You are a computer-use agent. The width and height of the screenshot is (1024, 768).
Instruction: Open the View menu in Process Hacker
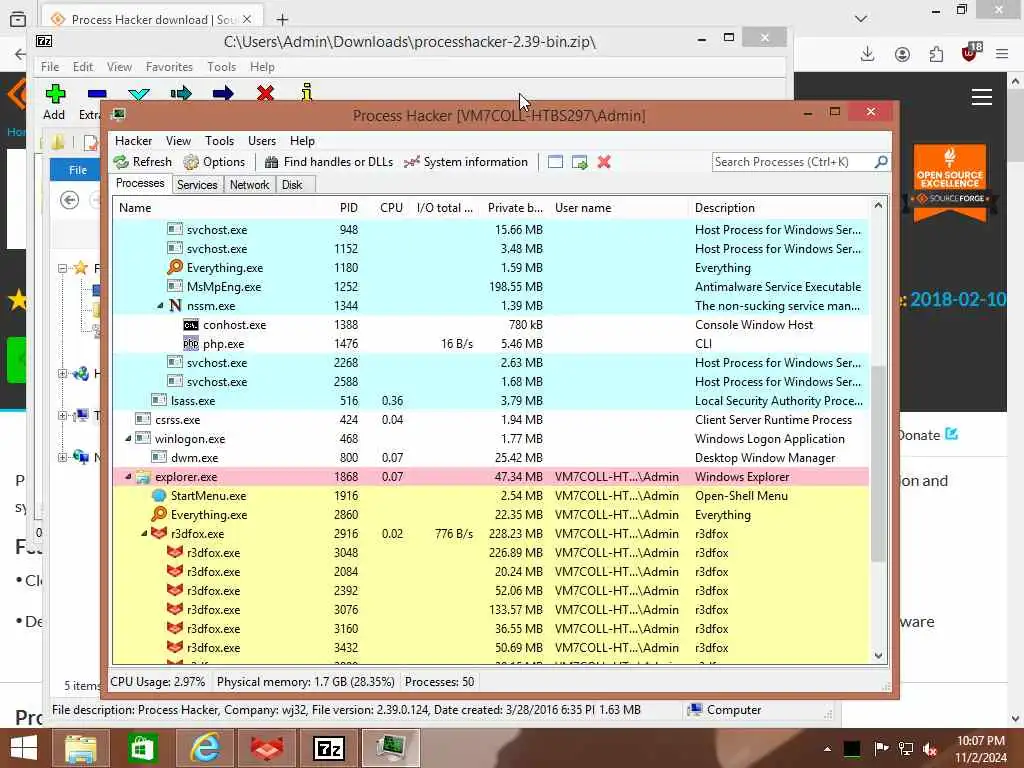point(178,141)
